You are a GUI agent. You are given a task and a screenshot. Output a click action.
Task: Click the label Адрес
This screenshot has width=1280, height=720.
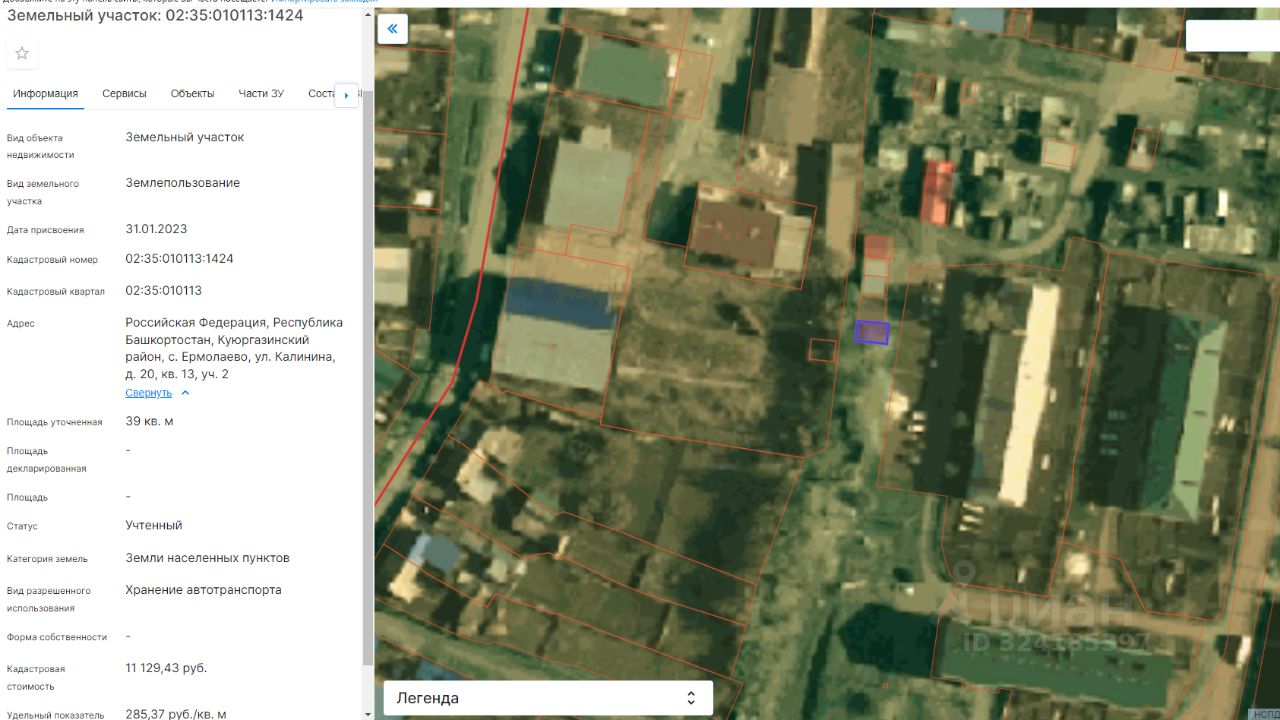(x=21, y=324)
